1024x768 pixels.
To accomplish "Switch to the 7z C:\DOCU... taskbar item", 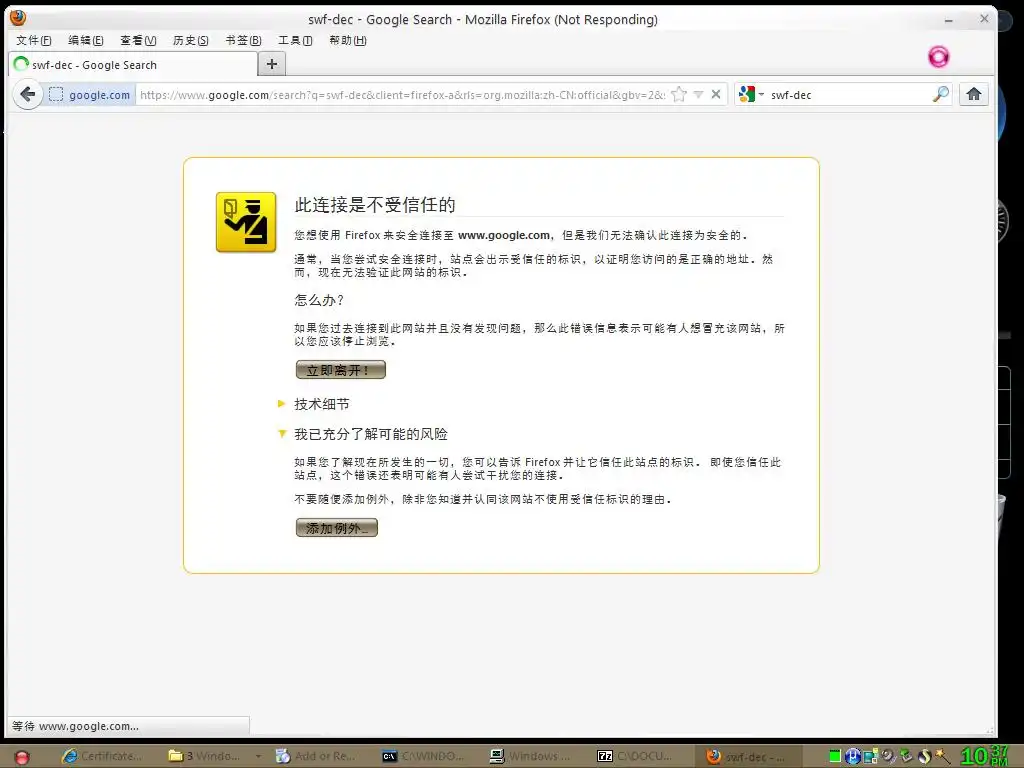I will [x=637, y=756].
